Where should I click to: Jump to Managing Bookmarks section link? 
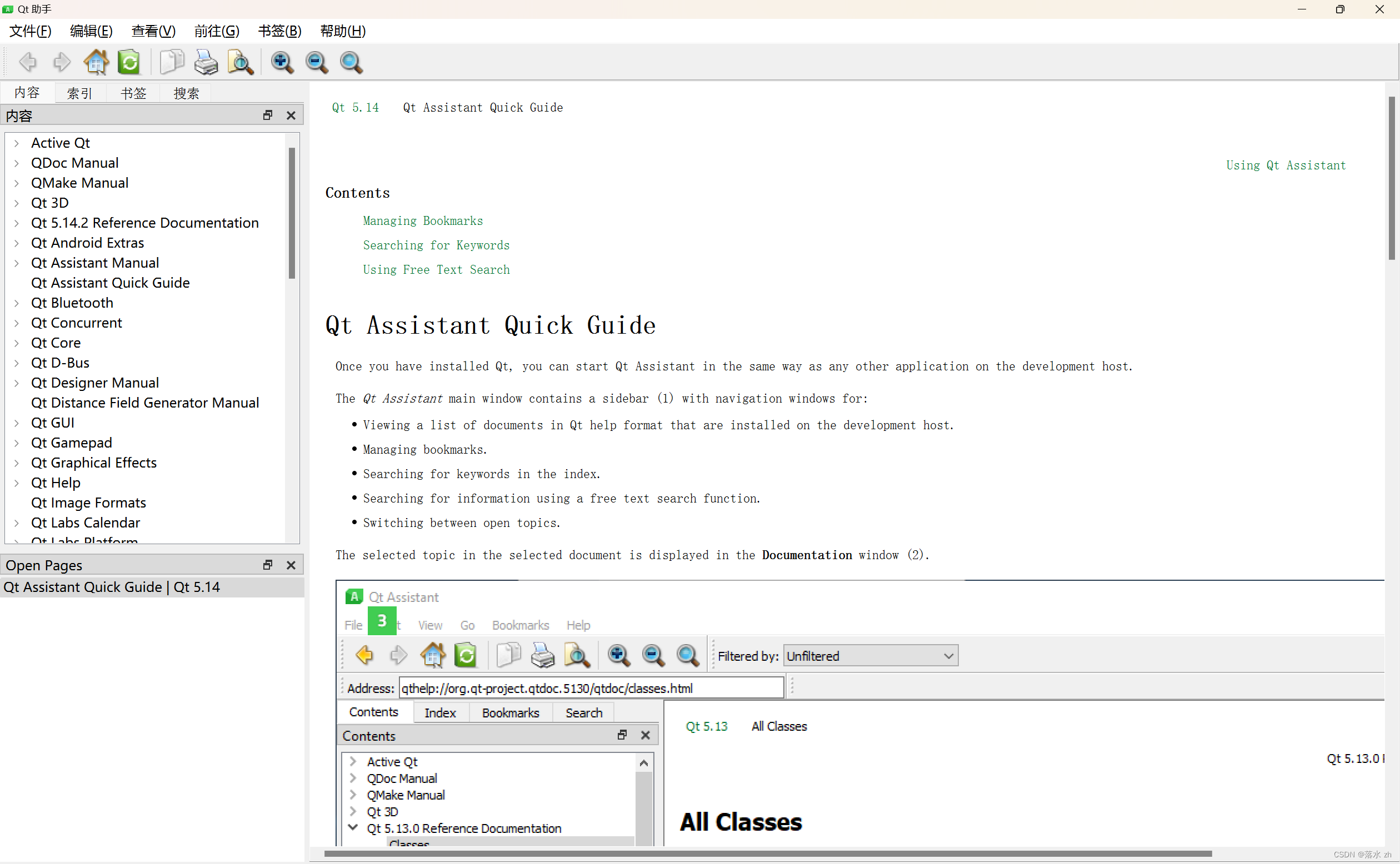(423, 220)
